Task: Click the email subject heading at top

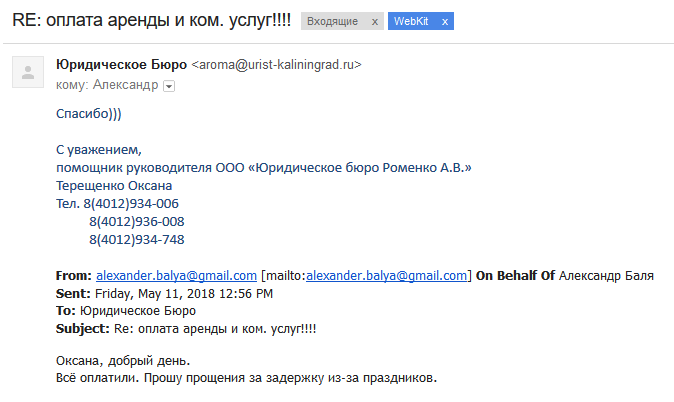Action: [151, 20]
